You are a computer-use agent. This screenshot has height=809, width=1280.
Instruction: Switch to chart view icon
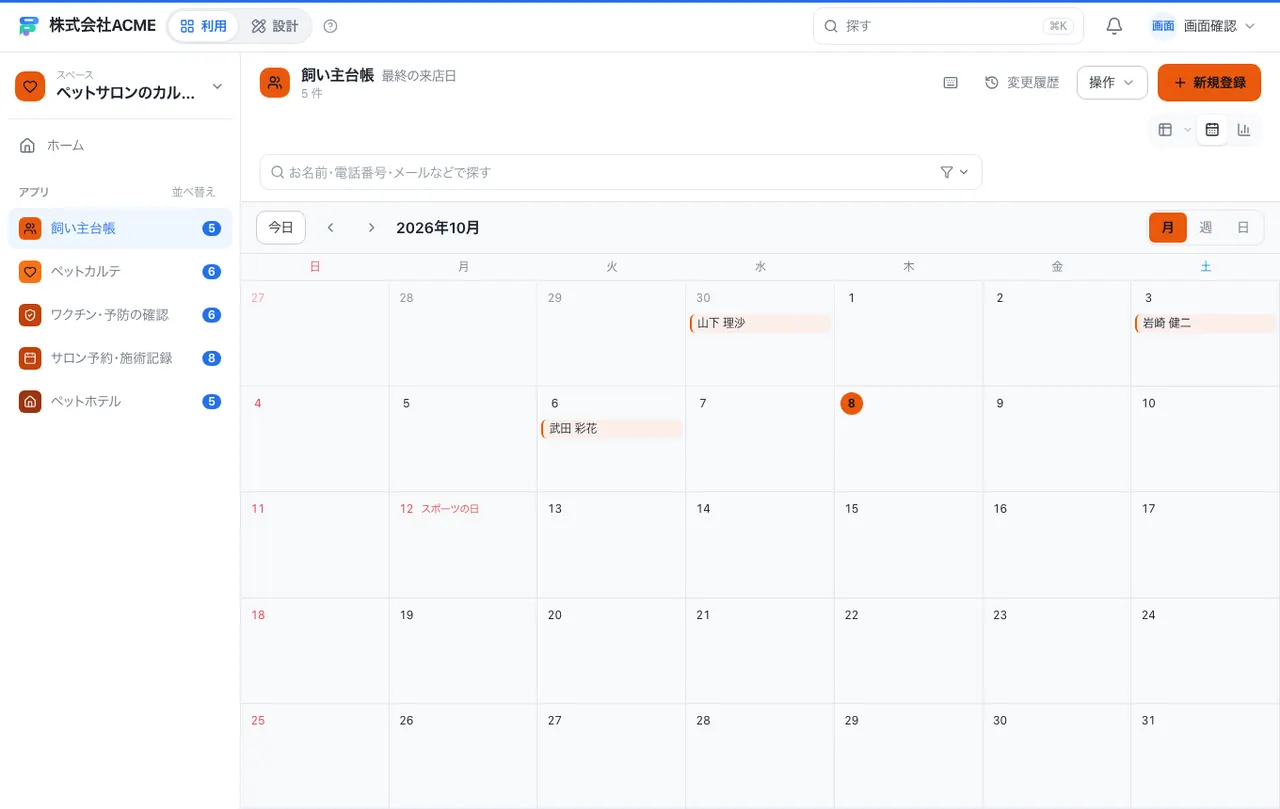[1244, 129]
